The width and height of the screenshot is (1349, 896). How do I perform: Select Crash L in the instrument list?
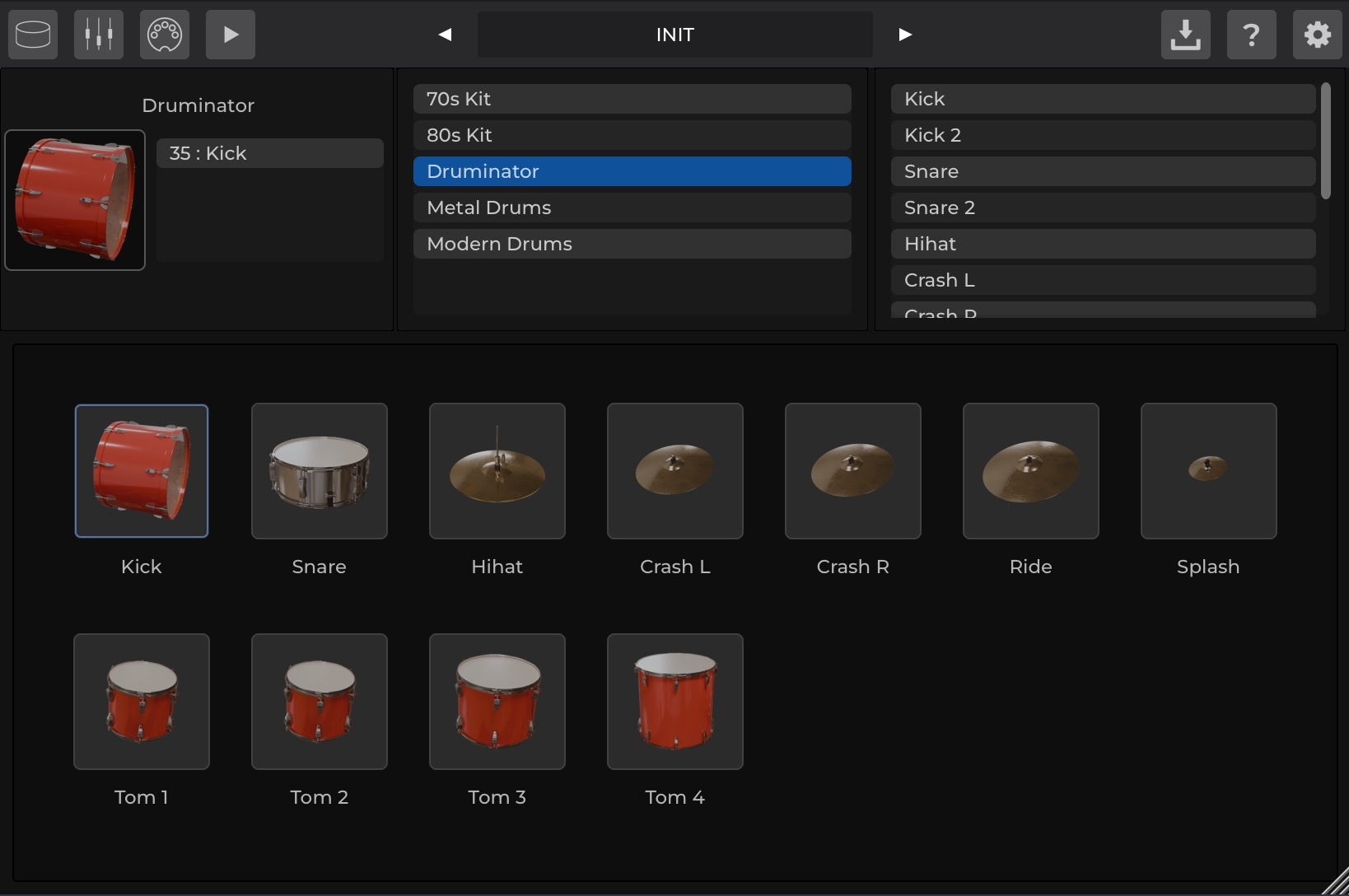coord(1104,280)
